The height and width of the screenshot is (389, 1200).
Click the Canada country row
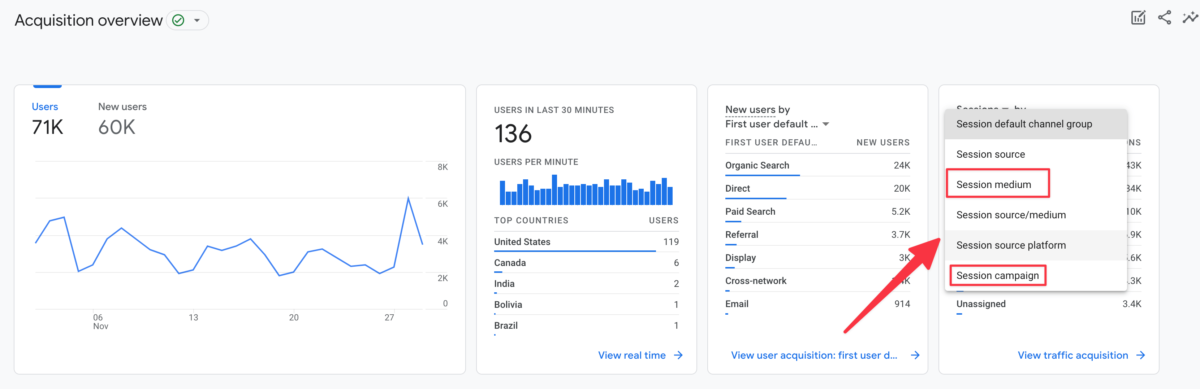(x=586, y=263)
